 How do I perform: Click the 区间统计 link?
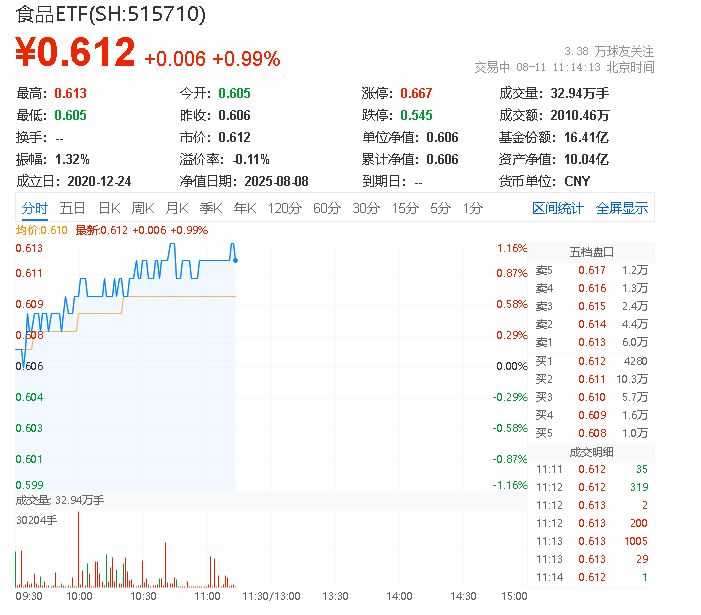click(x=557, y=208)
